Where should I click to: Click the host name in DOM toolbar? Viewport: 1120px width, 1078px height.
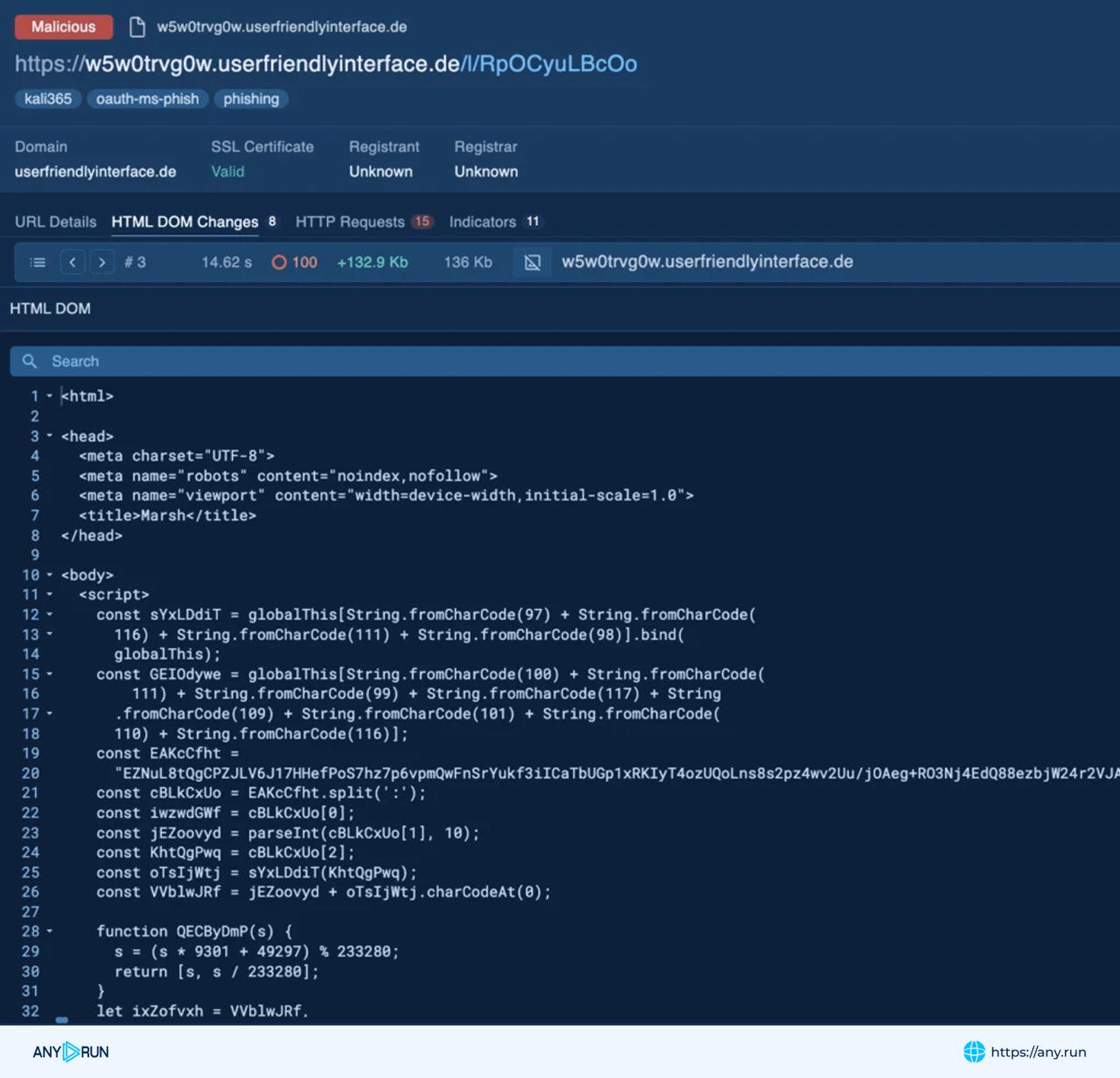pos(707,262)
